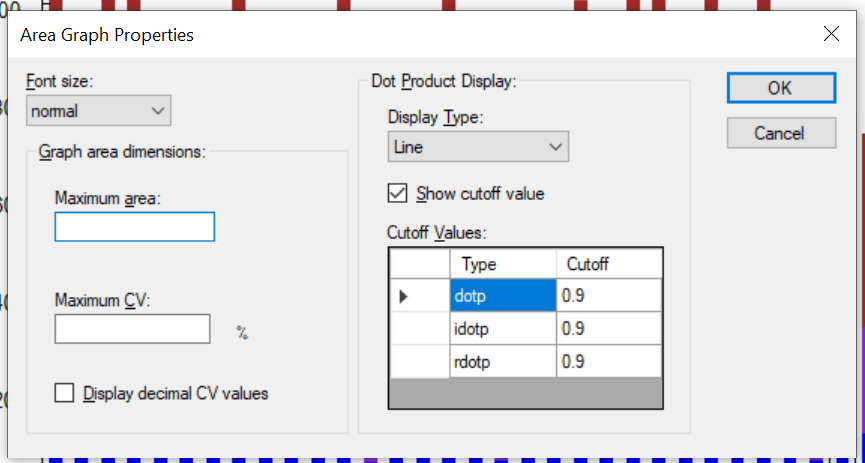
Task: Click the Cutoff column header
Action: (608, 264)
